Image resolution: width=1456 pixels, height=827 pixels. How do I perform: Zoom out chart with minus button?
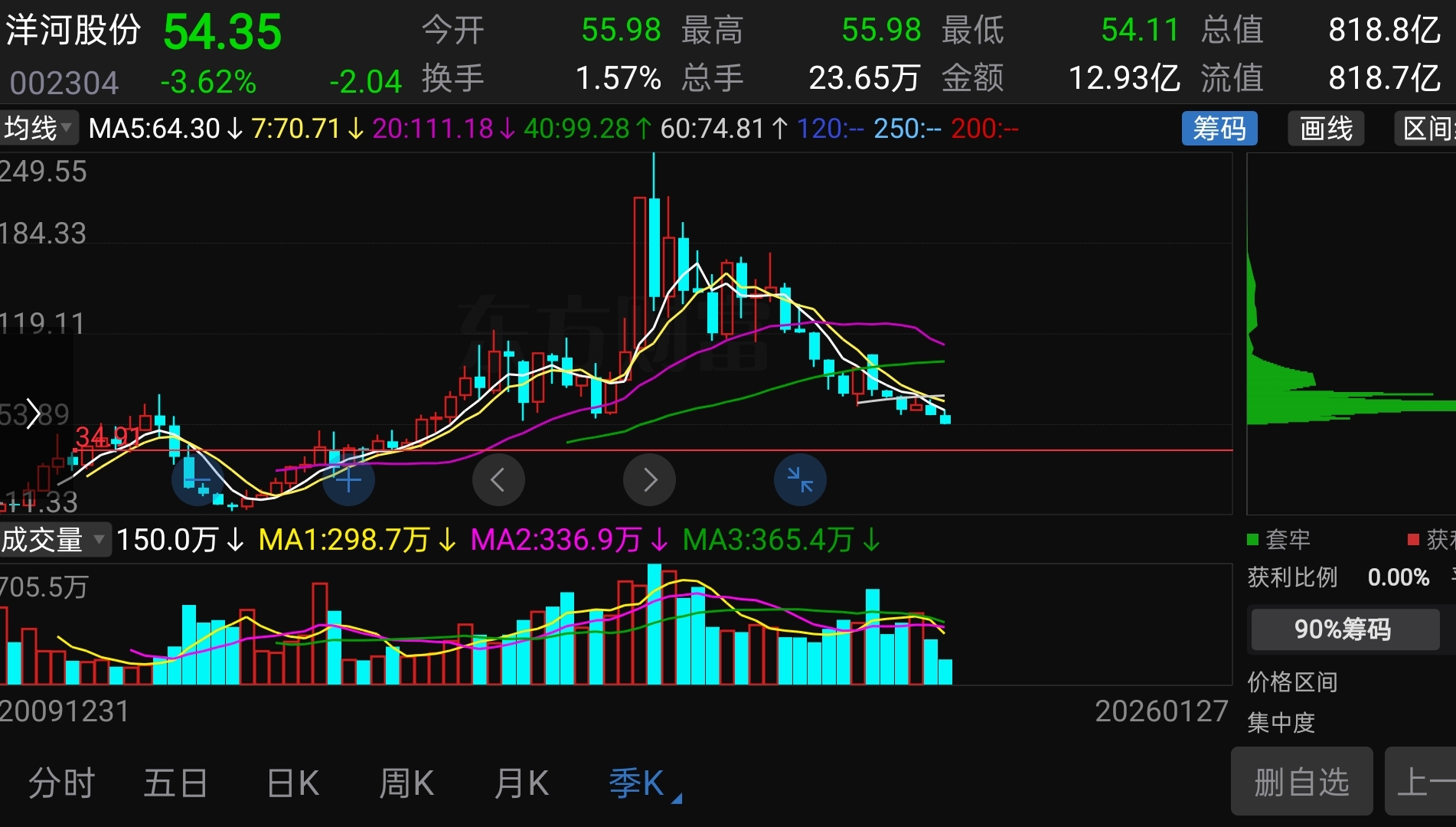pyautogui.click(x=198, y=480)
